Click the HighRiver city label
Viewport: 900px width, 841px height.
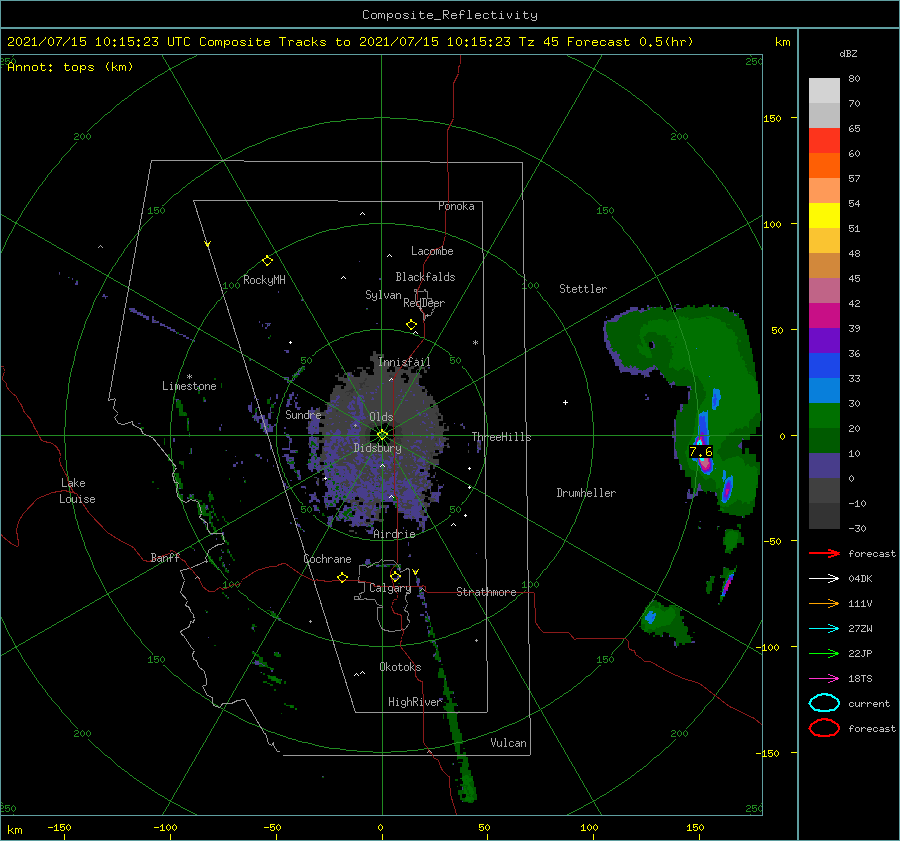[415, 702]
